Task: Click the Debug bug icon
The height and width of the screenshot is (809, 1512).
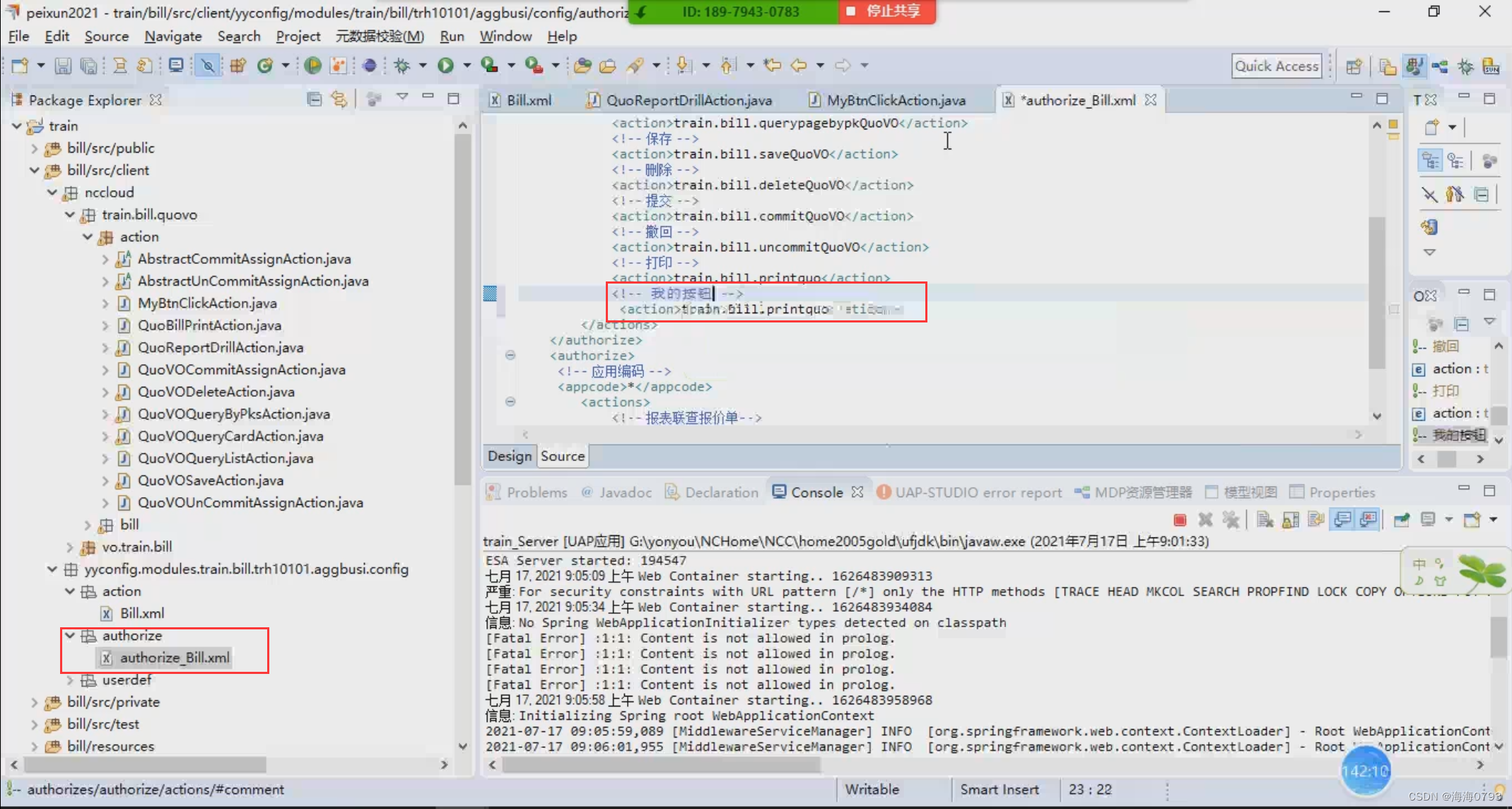Action: pos(402,66)
